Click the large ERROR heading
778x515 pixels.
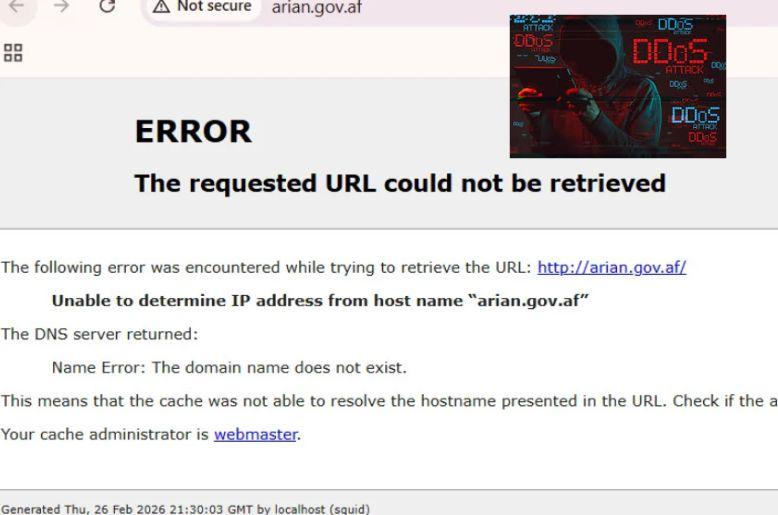point(193,131)
